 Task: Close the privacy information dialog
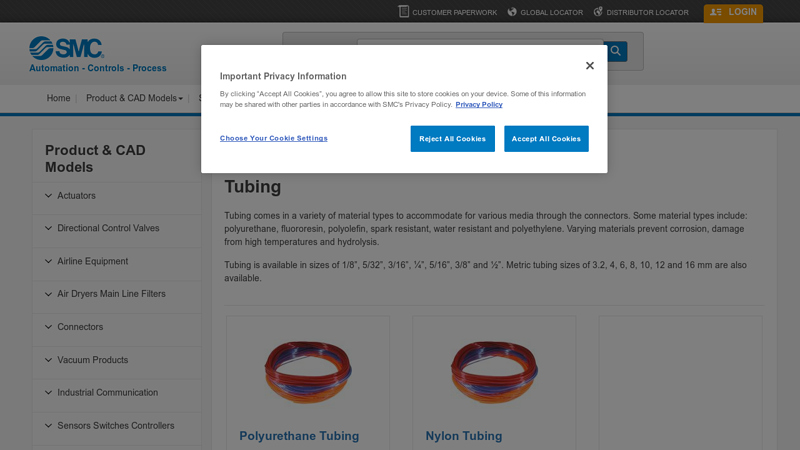coord(589,66)
